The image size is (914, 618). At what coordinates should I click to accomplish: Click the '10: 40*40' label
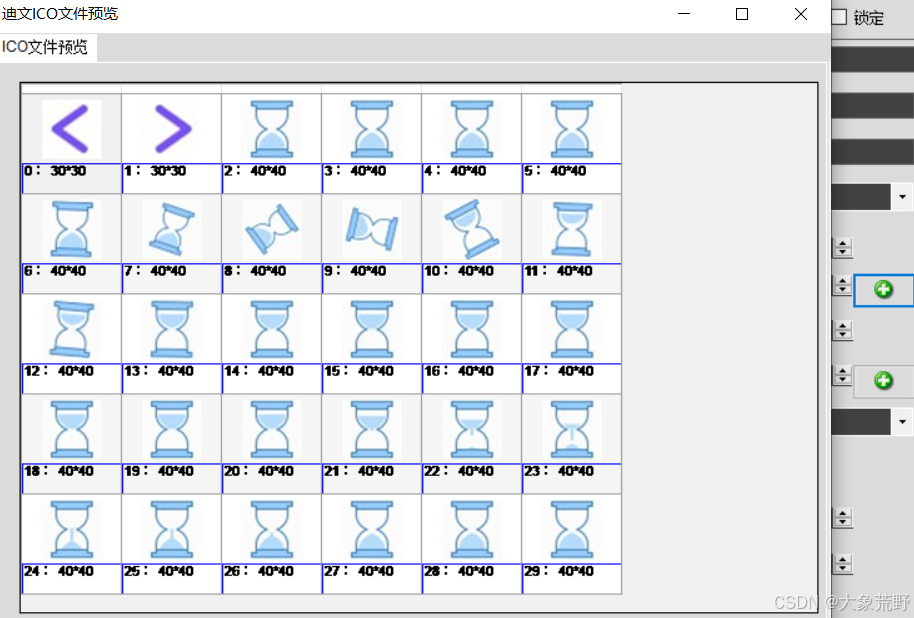[459, 271]
